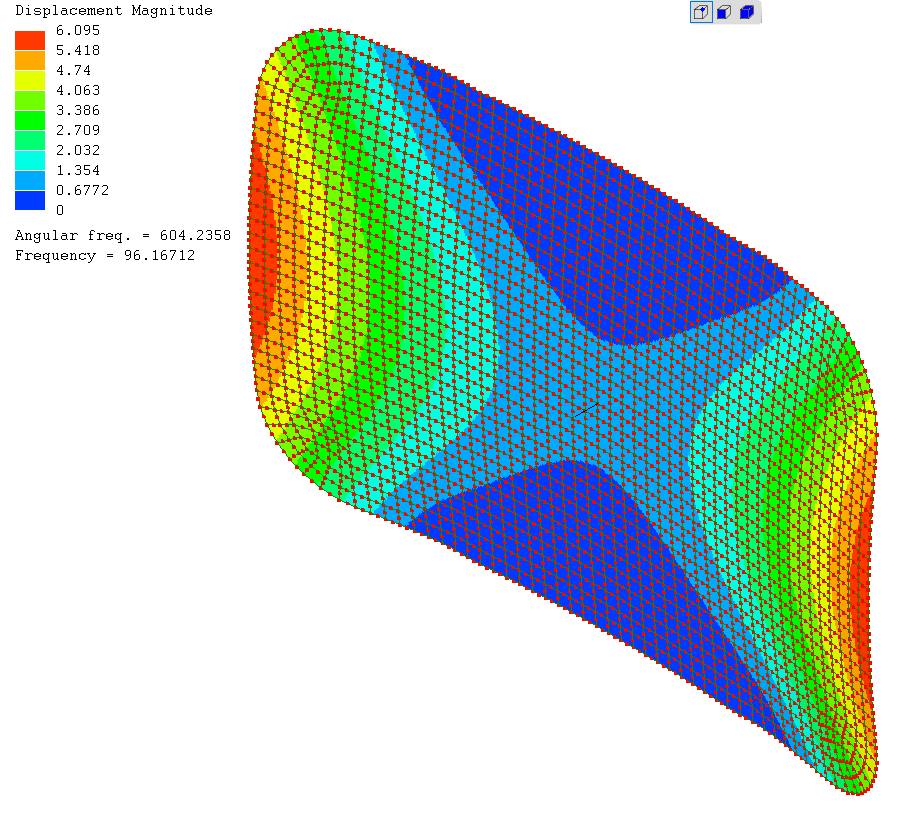The height and width of the screenshot is (830, 912).
Task: Click the light blue 1.354 legend swatch
Action: (30, 180)
